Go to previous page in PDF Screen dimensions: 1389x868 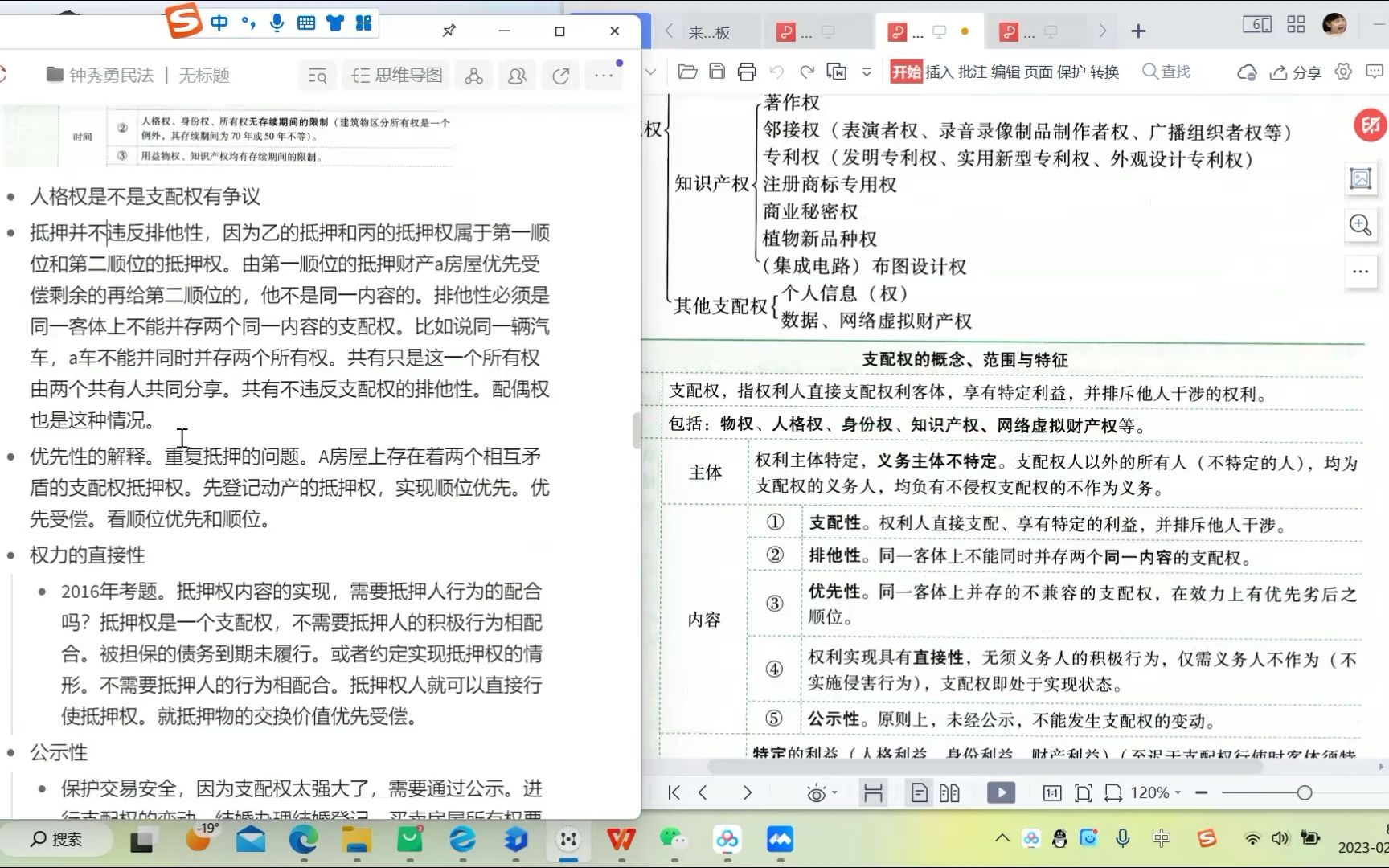tap(703, 793)
